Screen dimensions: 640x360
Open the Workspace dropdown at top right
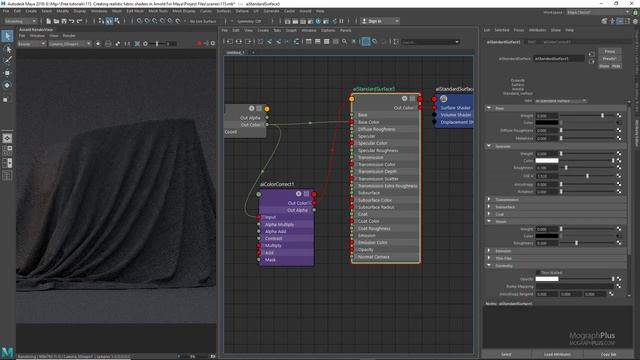598,13
